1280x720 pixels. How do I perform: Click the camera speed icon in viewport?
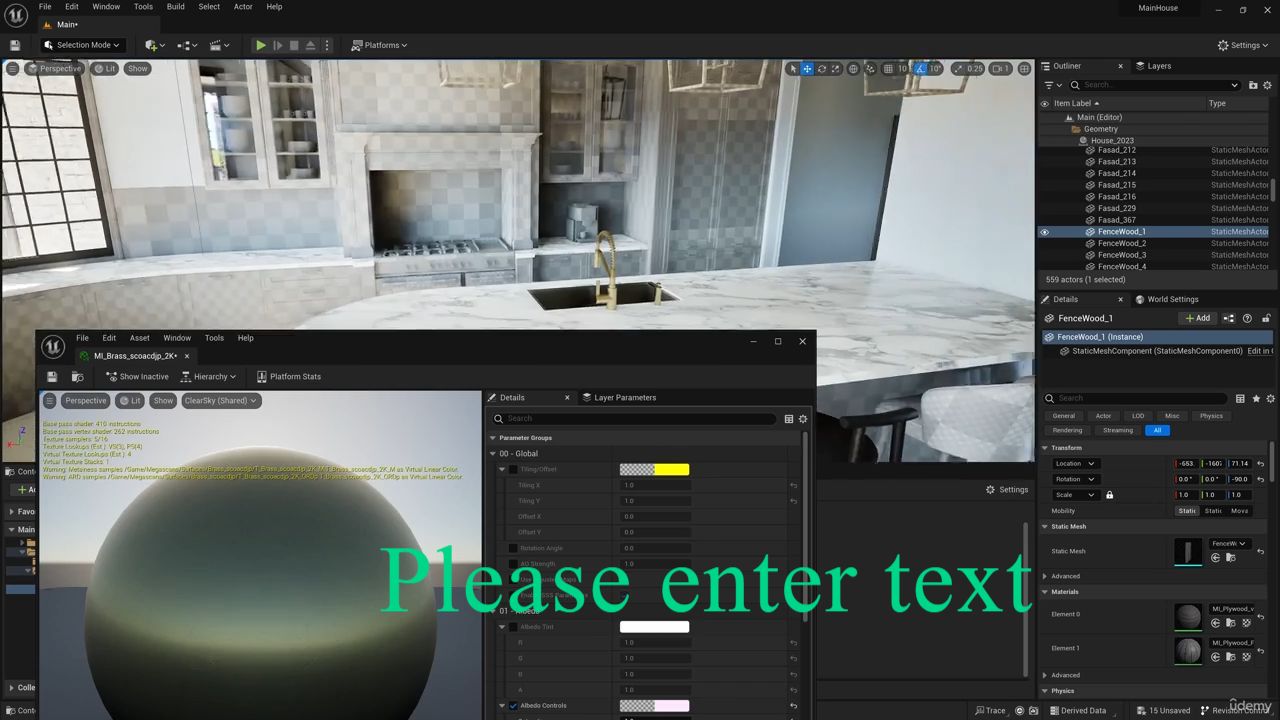pos(1000,69)
